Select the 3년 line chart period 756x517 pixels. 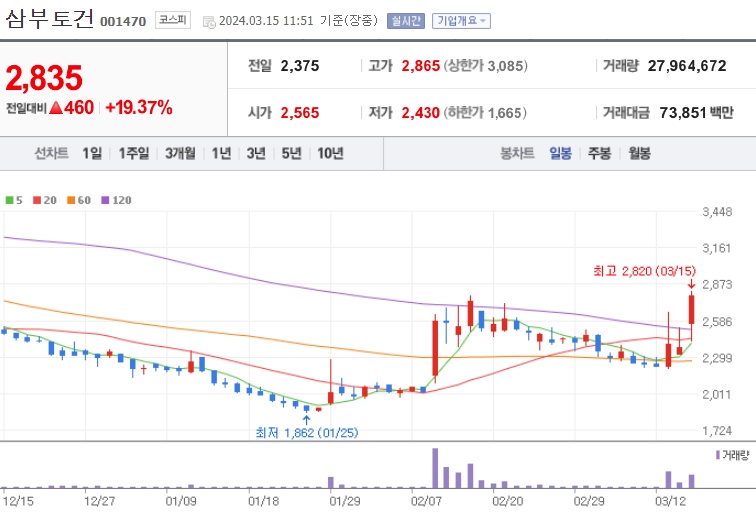point(256,153)
